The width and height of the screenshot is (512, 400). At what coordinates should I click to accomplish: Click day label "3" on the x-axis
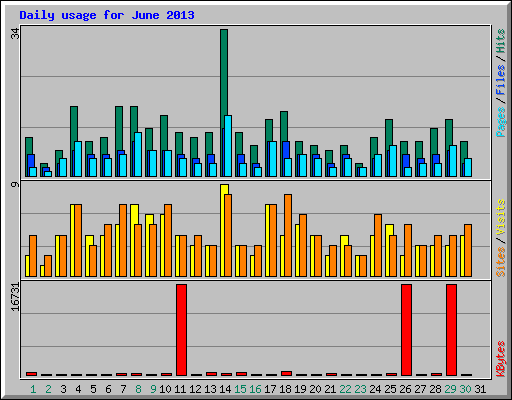click(63, 389)
